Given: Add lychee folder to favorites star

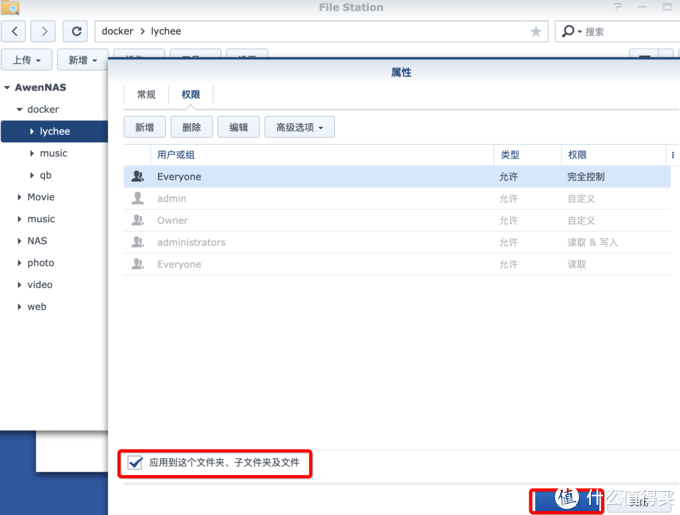Looking at the screenshot, I should (x=536, y=31).
